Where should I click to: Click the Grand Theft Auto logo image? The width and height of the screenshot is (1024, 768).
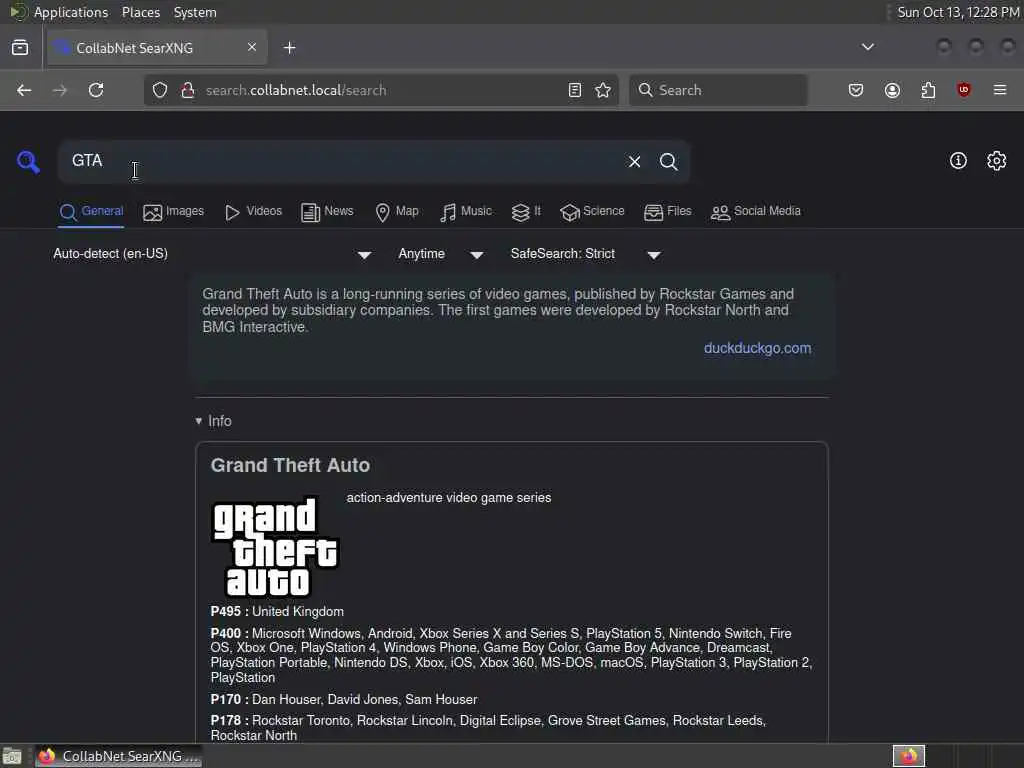click(275, 547)
